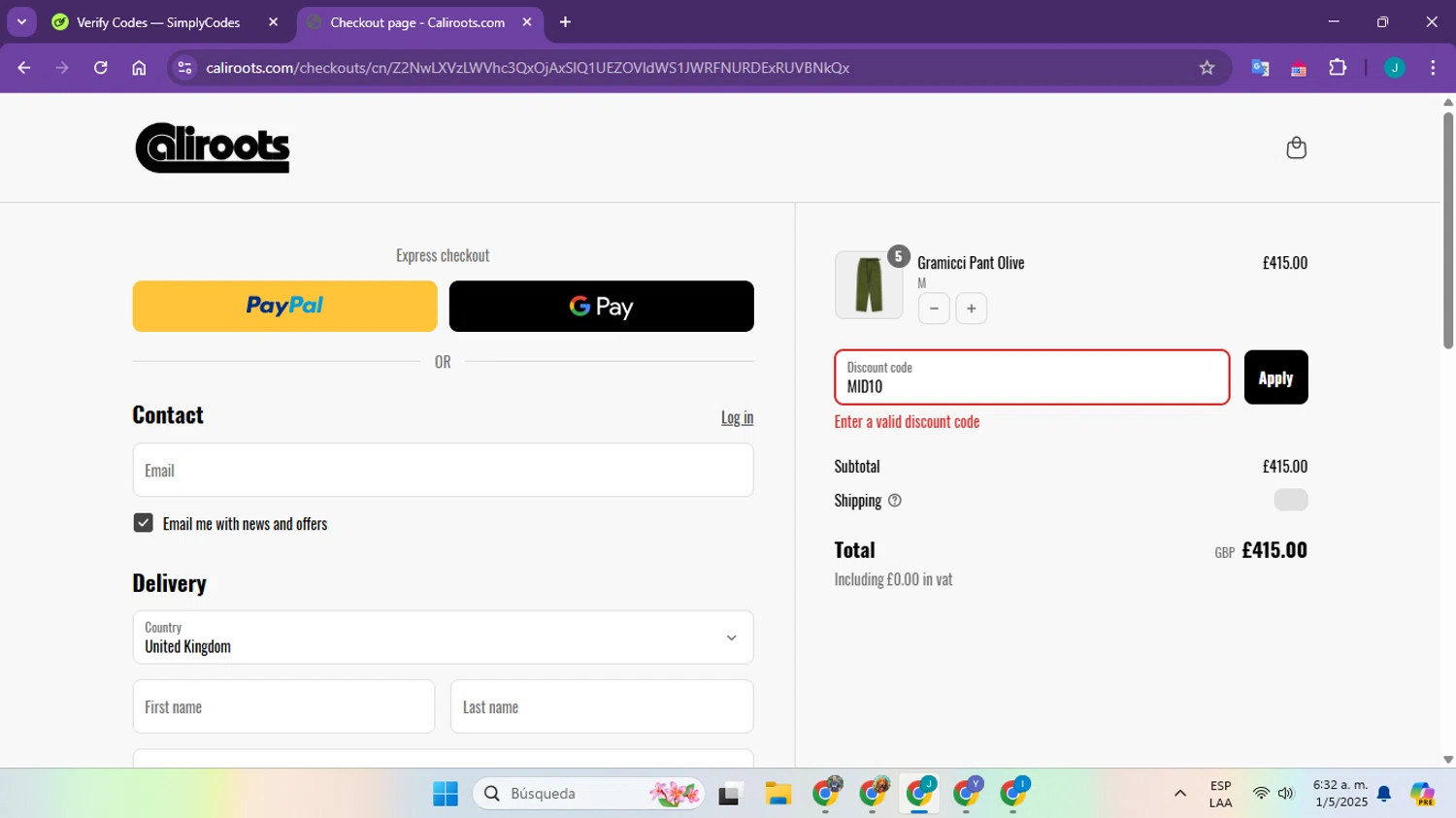The height and width of the screenshot is (818, 1456).
Task: Open the Chrome profile avatar
Action: coord(1394,68)
